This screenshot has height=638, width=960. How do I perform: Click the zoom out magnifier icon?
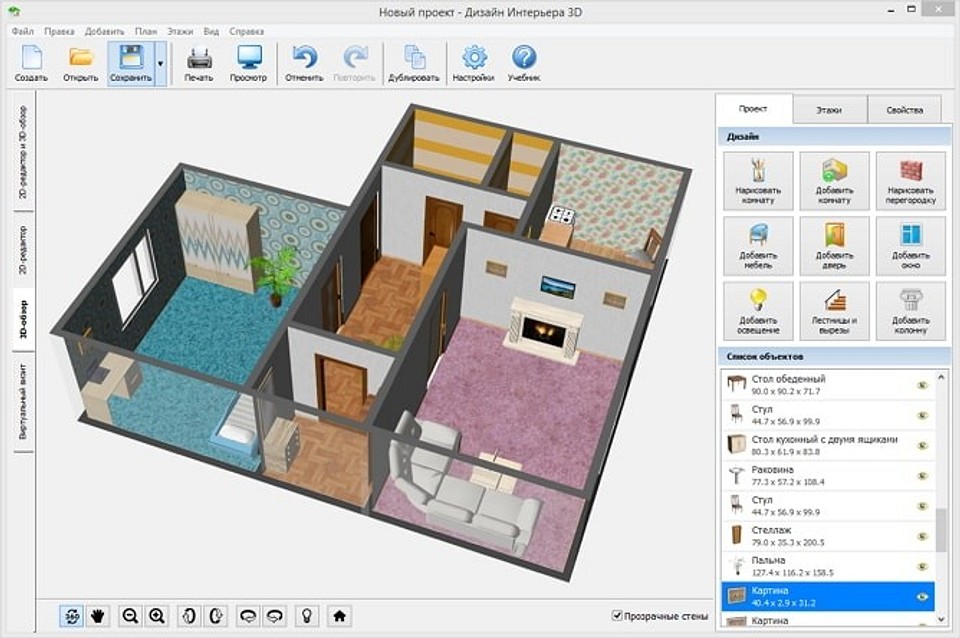[130, 616]
